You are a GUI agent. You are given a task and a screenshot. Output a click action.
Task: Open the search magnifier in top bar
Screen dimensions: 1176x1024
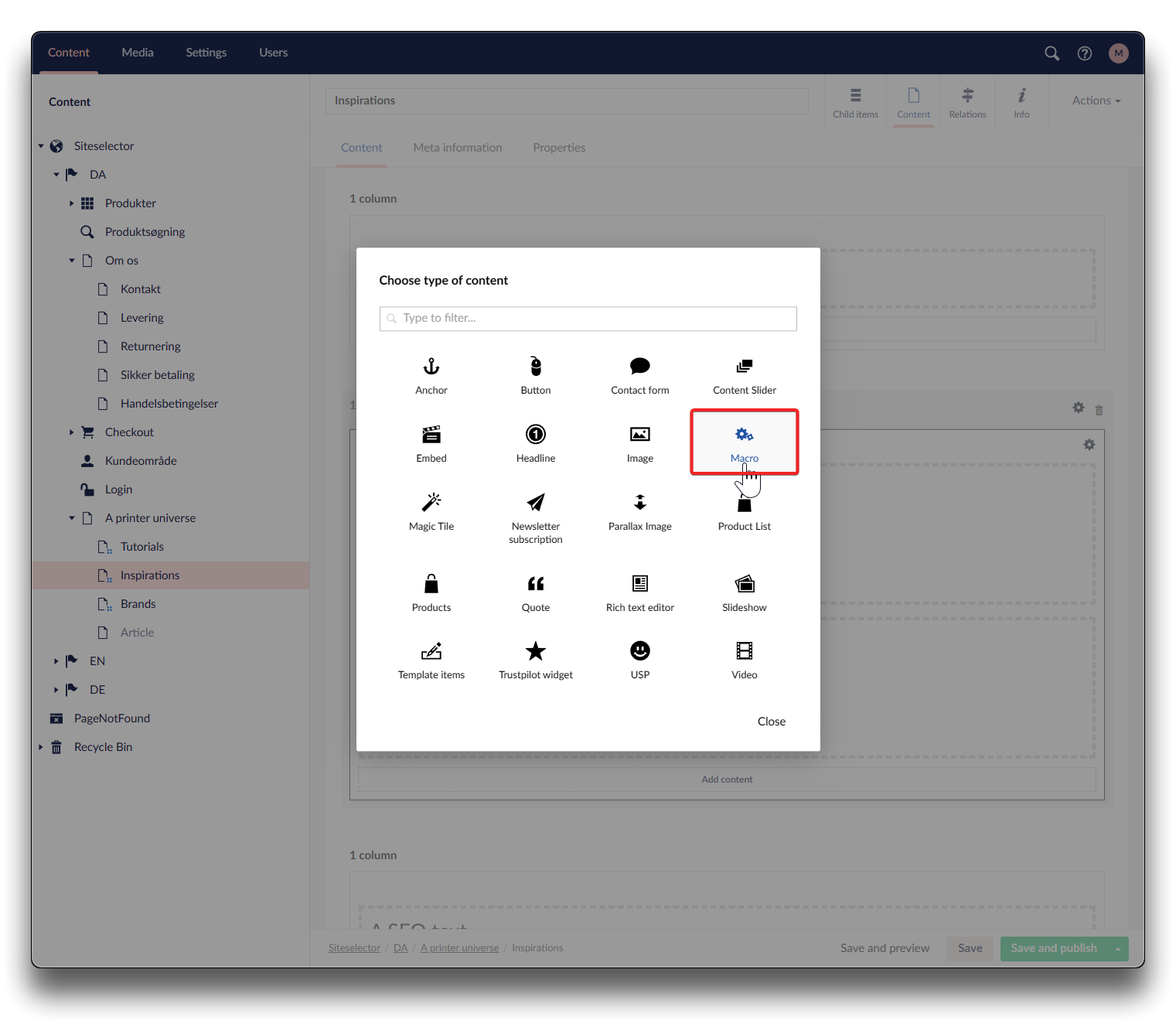point(1052,53)
